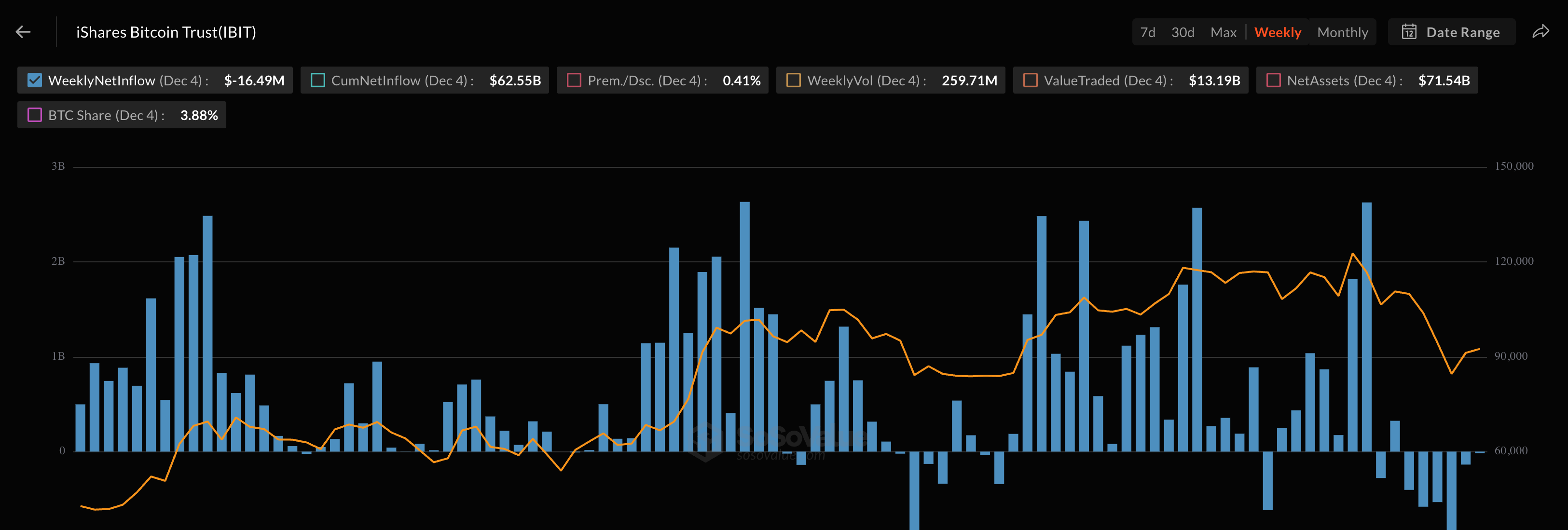Click the back arrow icon
Screen dimensions: 1568x530
coord(23,32)
